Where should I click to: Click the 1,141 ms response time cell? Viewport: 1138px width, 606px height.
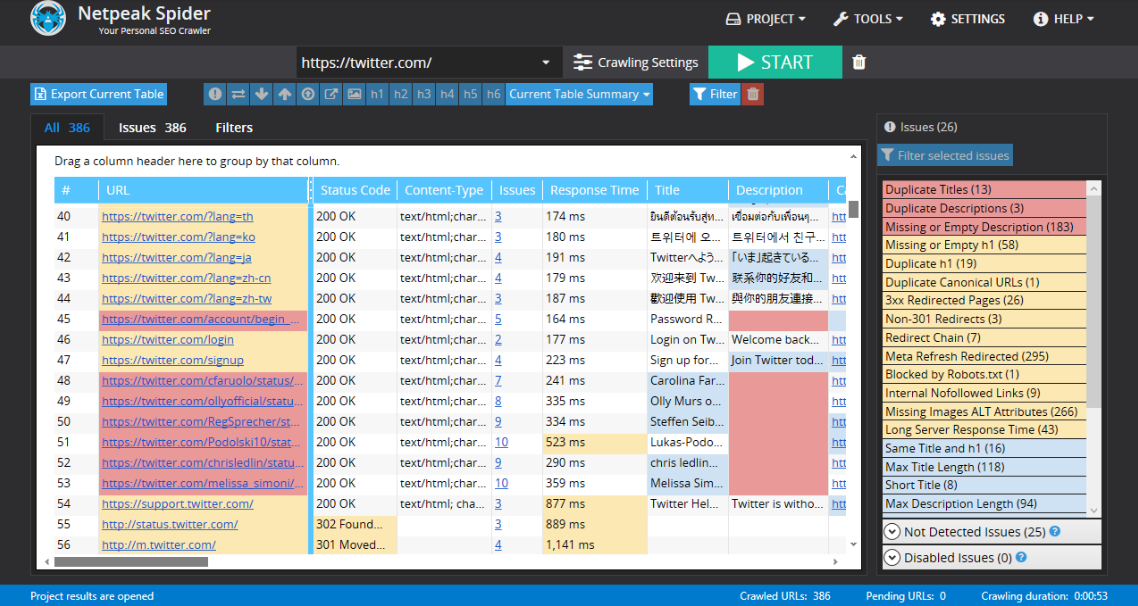pos(594,544)
